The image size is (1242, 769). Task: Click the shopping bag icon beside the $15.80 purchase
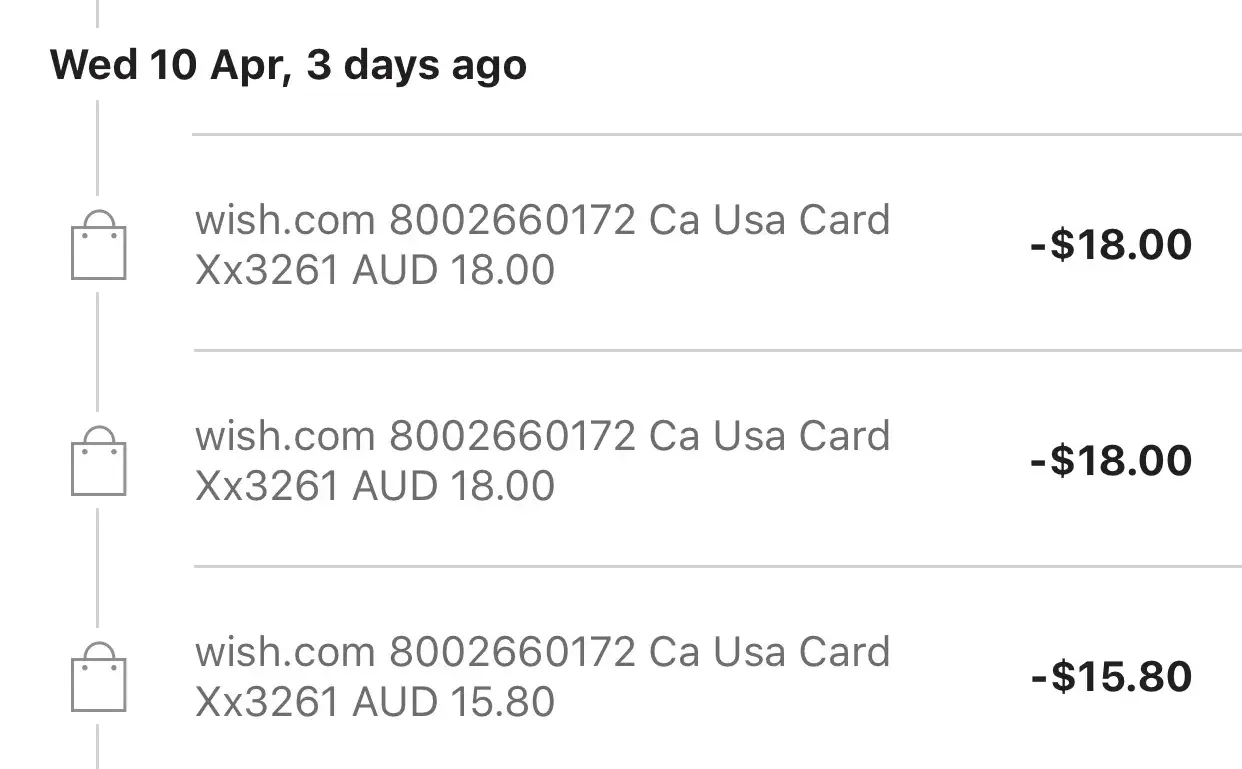tap(98, 678)
